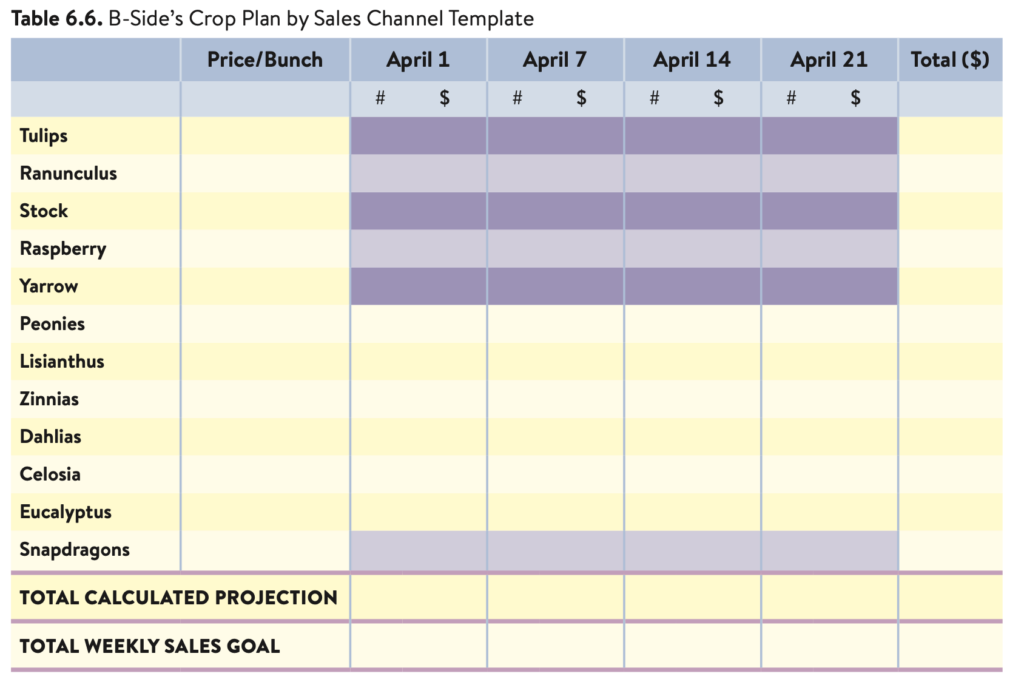
Task: Click the Peonies row label
Action: click(52, 324)
